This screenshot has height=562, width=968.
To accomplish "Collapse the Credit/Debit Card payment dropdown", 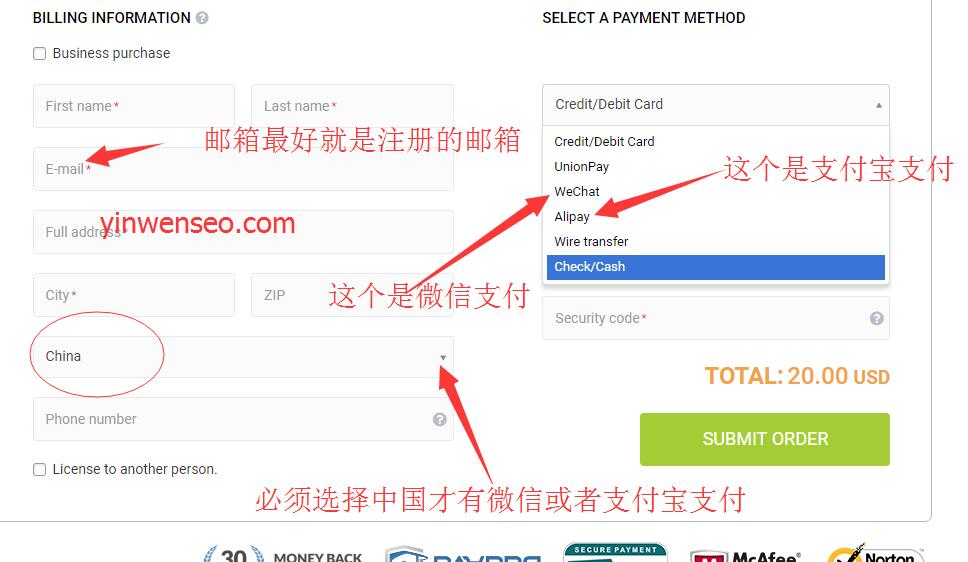I will (716, 105).
